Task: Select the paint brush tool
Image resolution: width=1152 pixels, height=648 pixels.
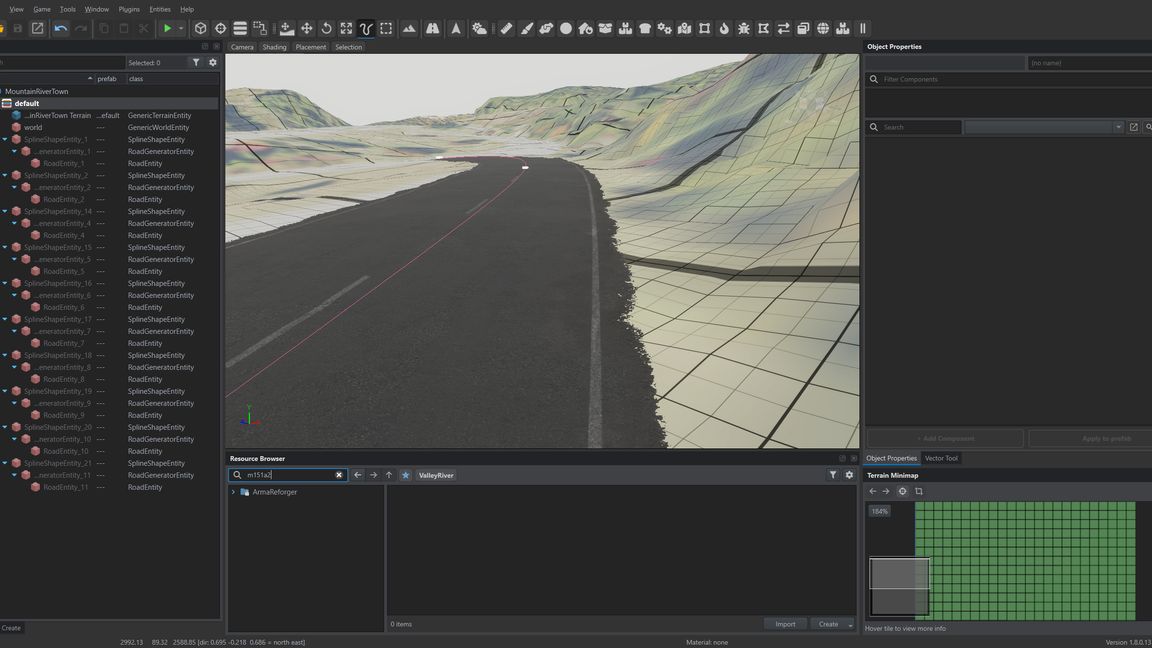Action: point(526,29)
